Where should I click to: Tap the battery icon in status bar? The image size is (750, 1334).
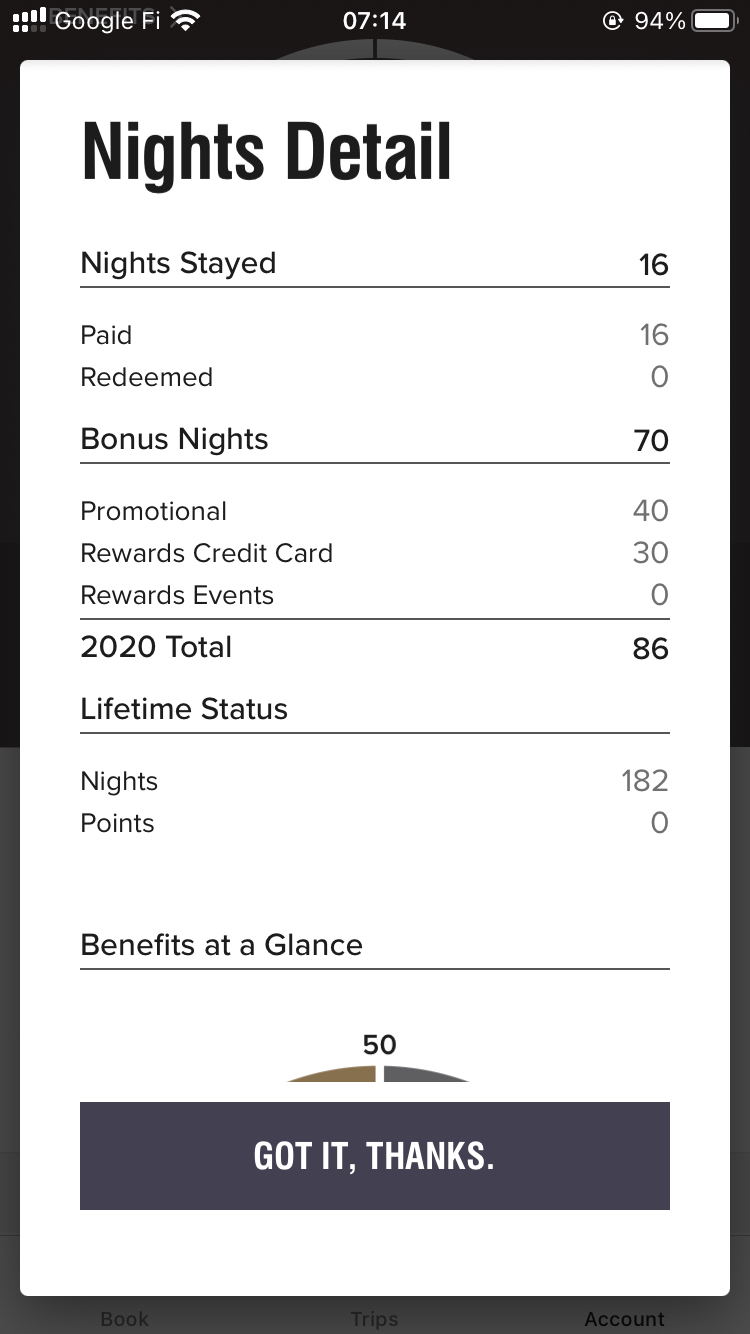pyautogui.click(x=714, y=20)
